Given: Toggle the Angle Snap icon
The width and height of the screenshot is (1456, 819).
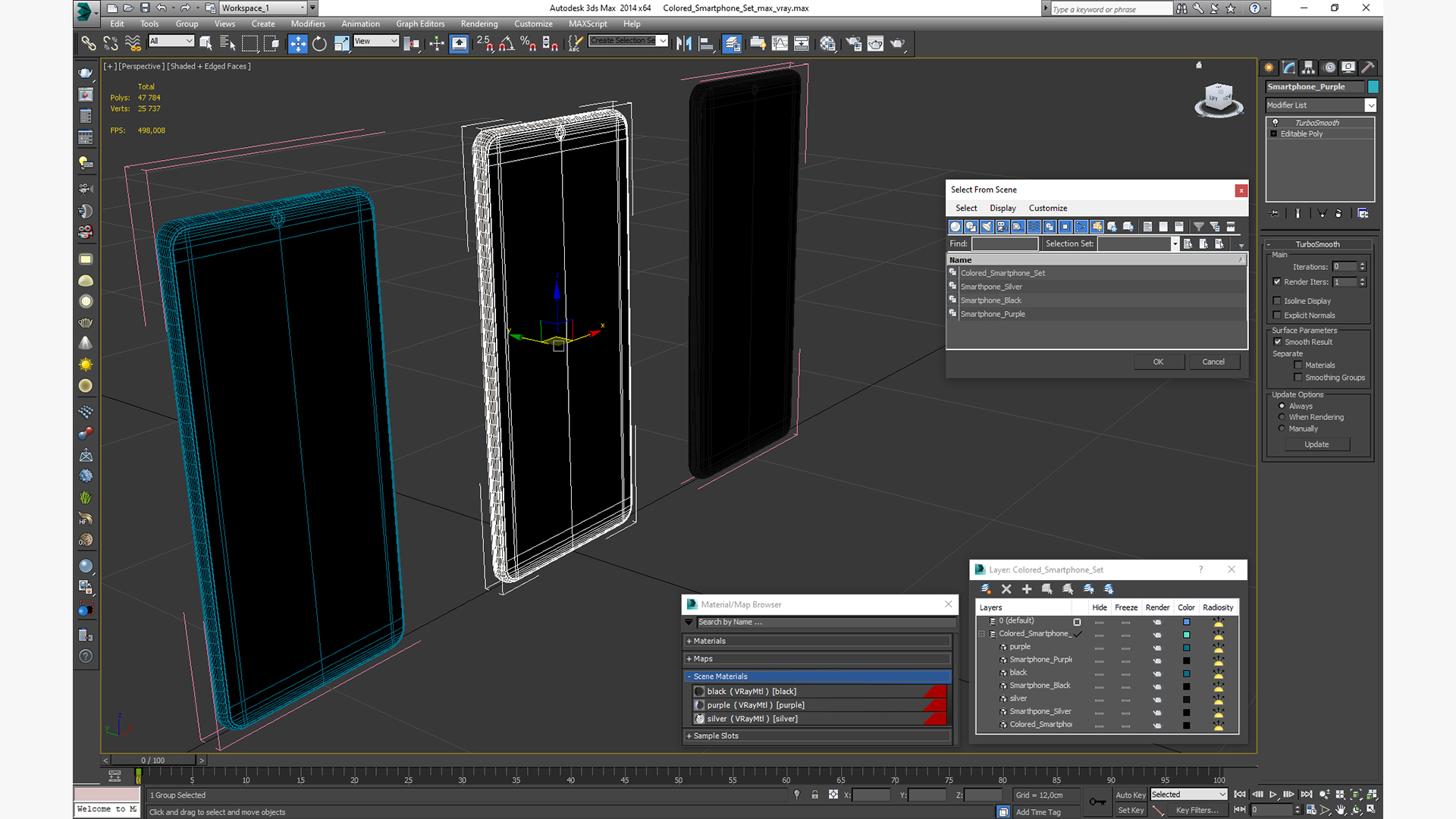Looking at the screenshot, I should tap(507, 43).
